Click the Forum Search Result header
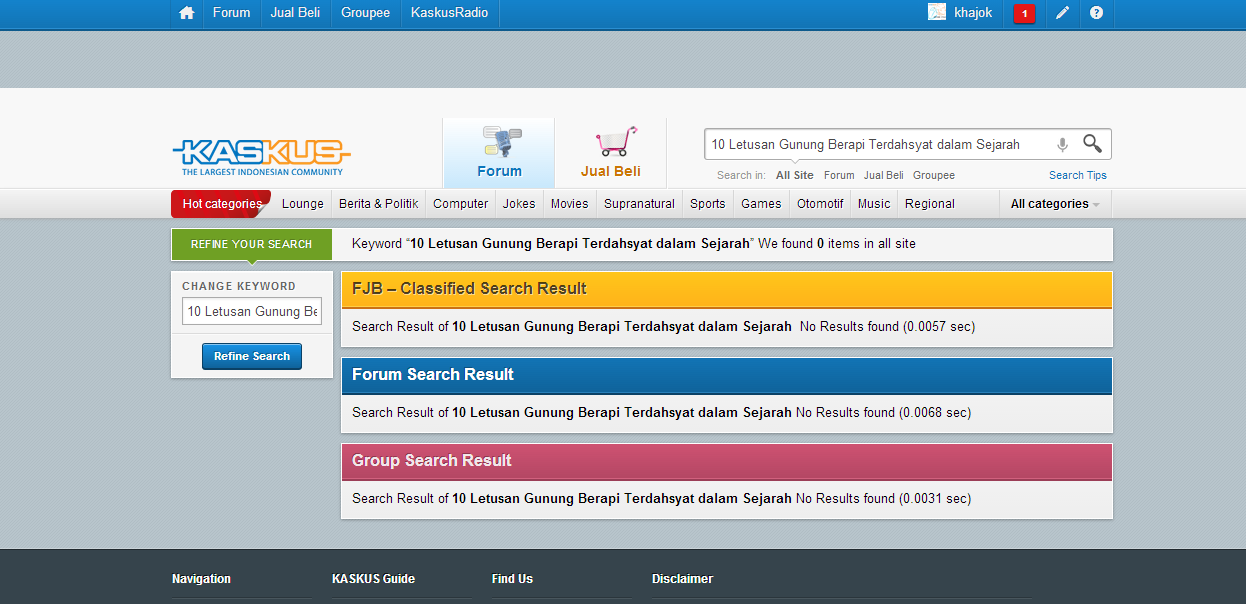The image size is (1246, 604). 727,375
